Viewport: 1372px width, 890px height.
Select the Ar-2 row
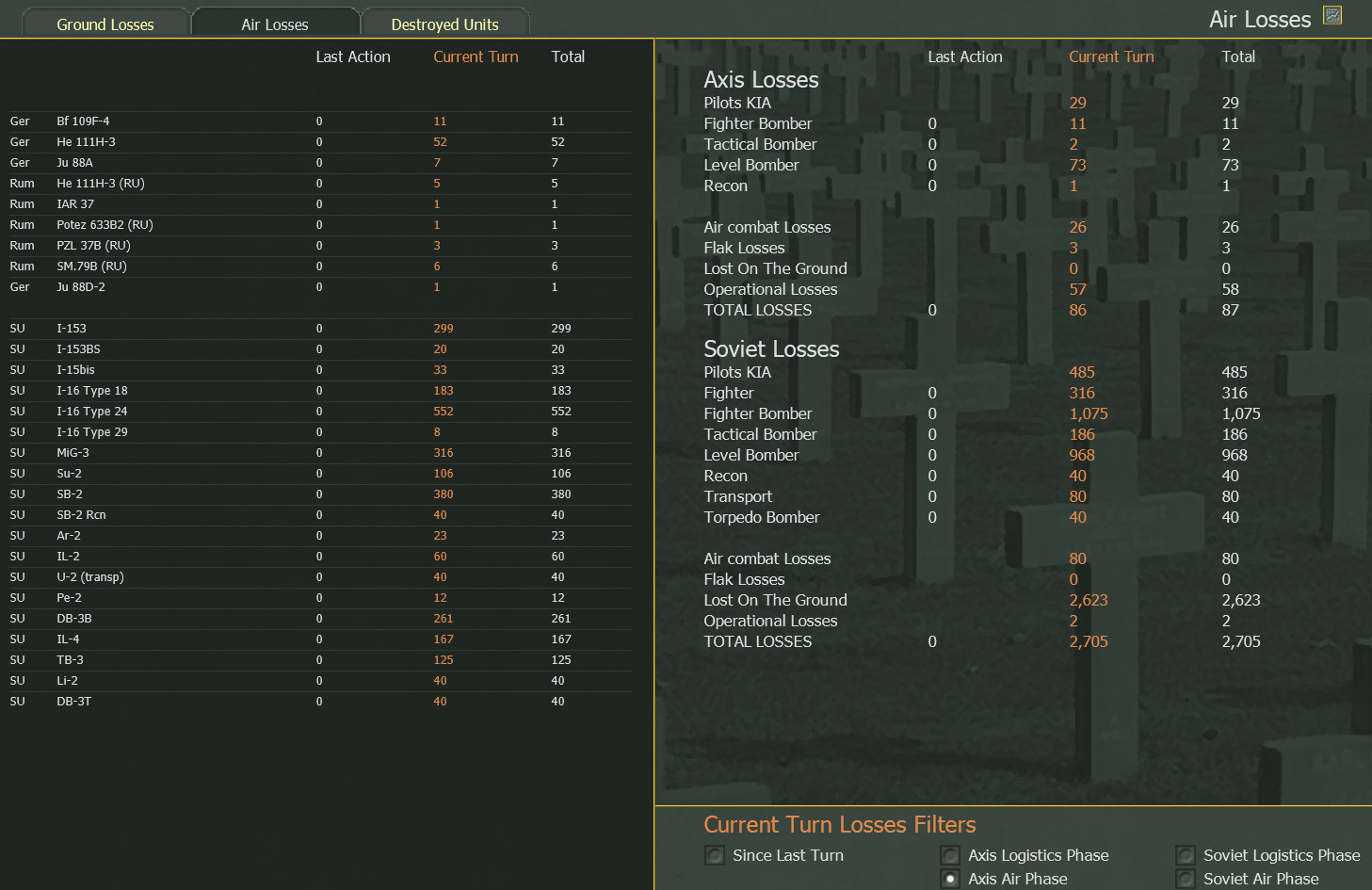[320, 536]
